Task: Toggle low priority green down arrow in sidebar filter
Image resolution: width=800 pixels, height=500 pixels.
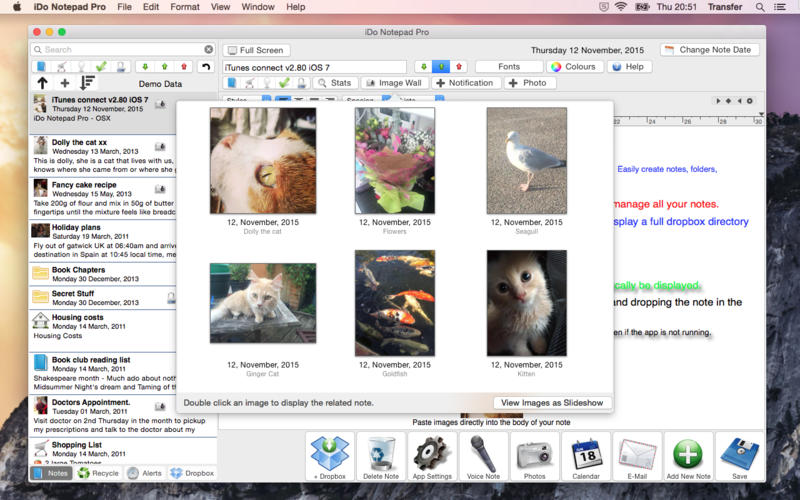Action: (x=145, y=66)
